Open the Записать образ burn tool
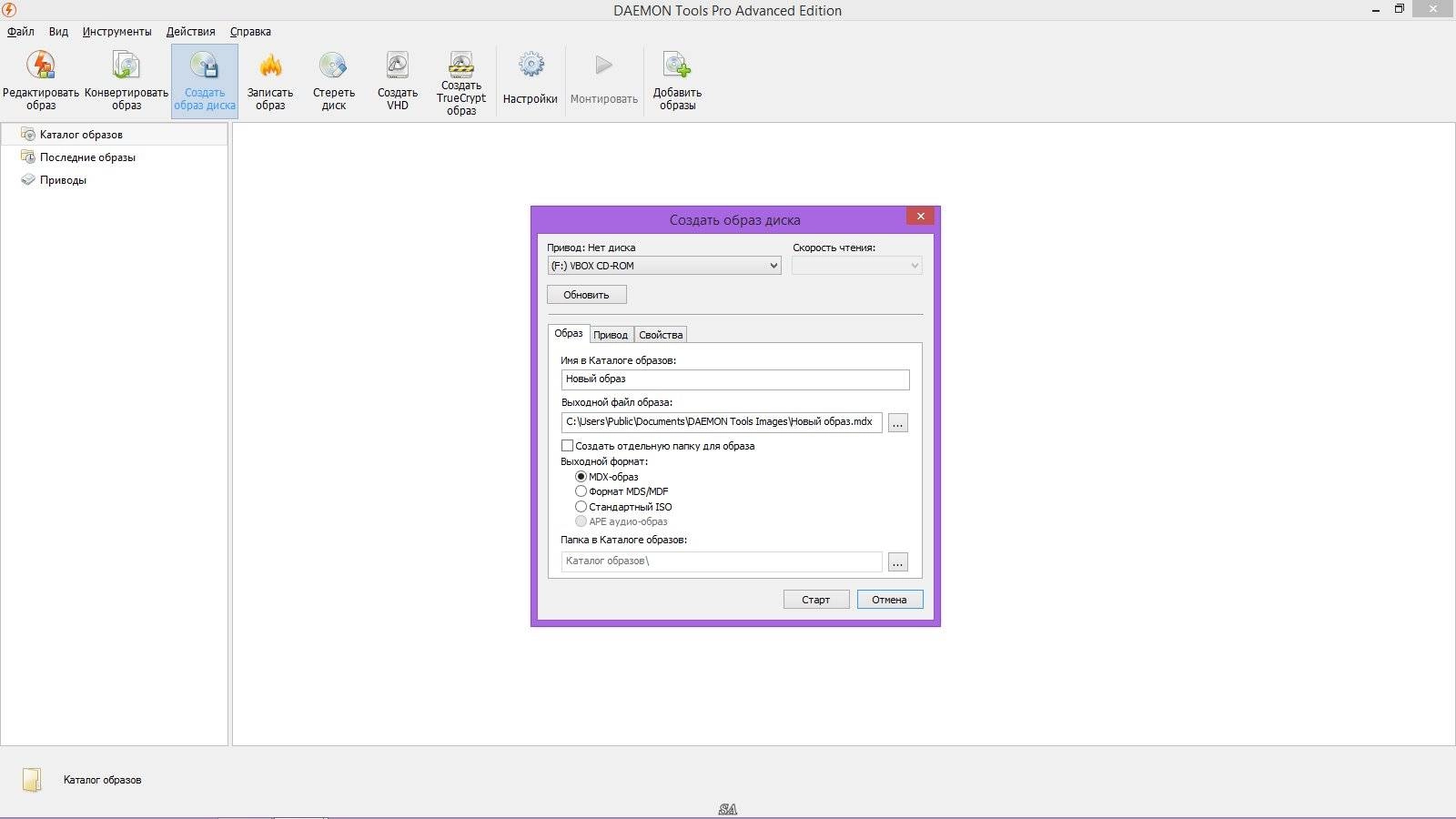The image size is (1456, 819). click(x=270, y=81)
